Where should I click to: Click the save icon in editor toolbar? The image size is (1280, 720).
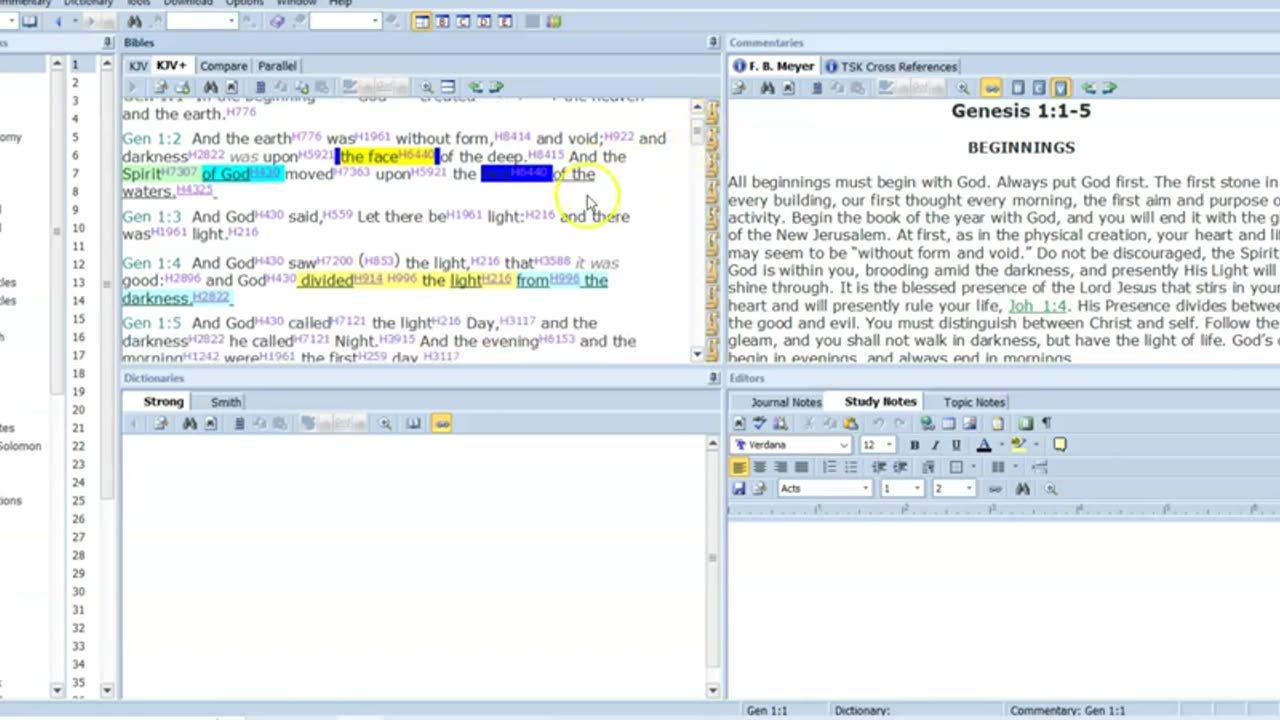[x=739, y=488]
